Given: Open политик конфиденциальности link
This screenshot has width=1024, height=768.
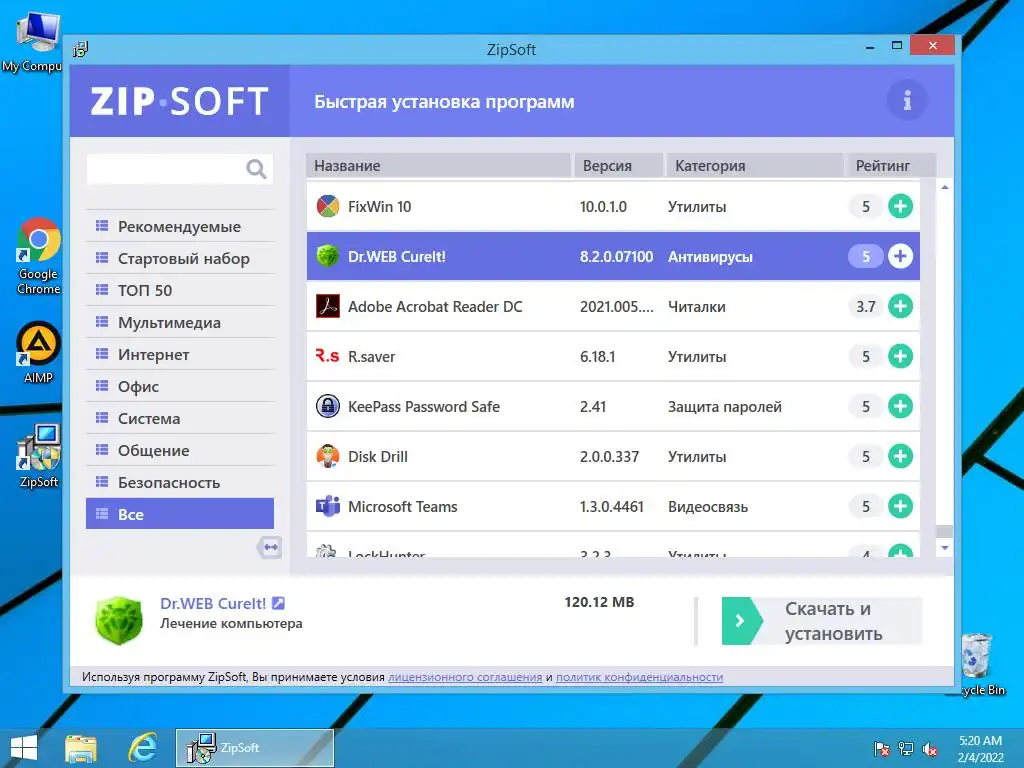Looking at the screenshot, I should tap(639, 677).
